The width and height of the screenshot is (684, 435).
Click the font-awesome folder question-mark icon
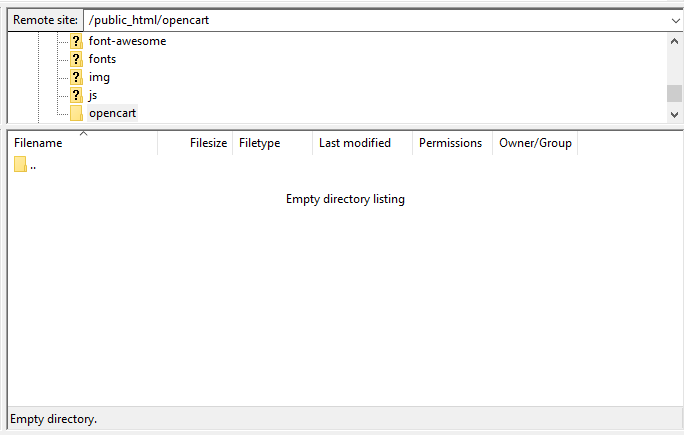(x=76, y=41)
